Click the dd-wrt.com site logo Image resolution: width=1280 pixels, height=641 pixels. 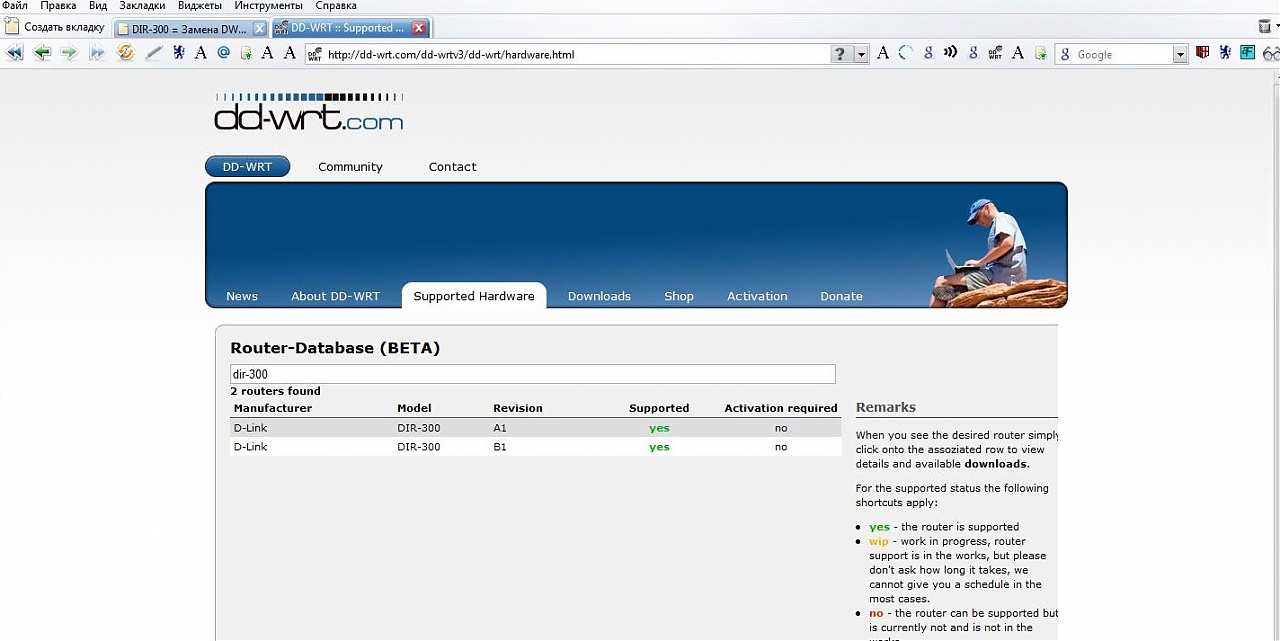pos(308,113)
